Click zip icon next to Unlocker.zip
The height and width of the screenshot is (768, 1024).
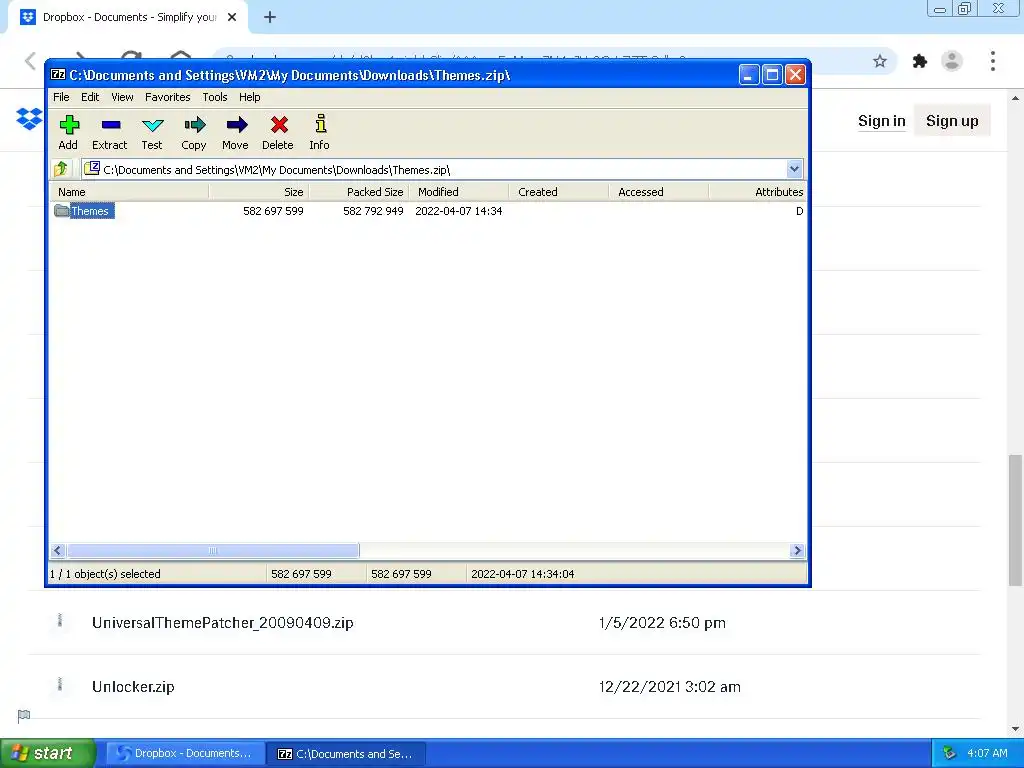pyautogui.click(x=59, y=685)
